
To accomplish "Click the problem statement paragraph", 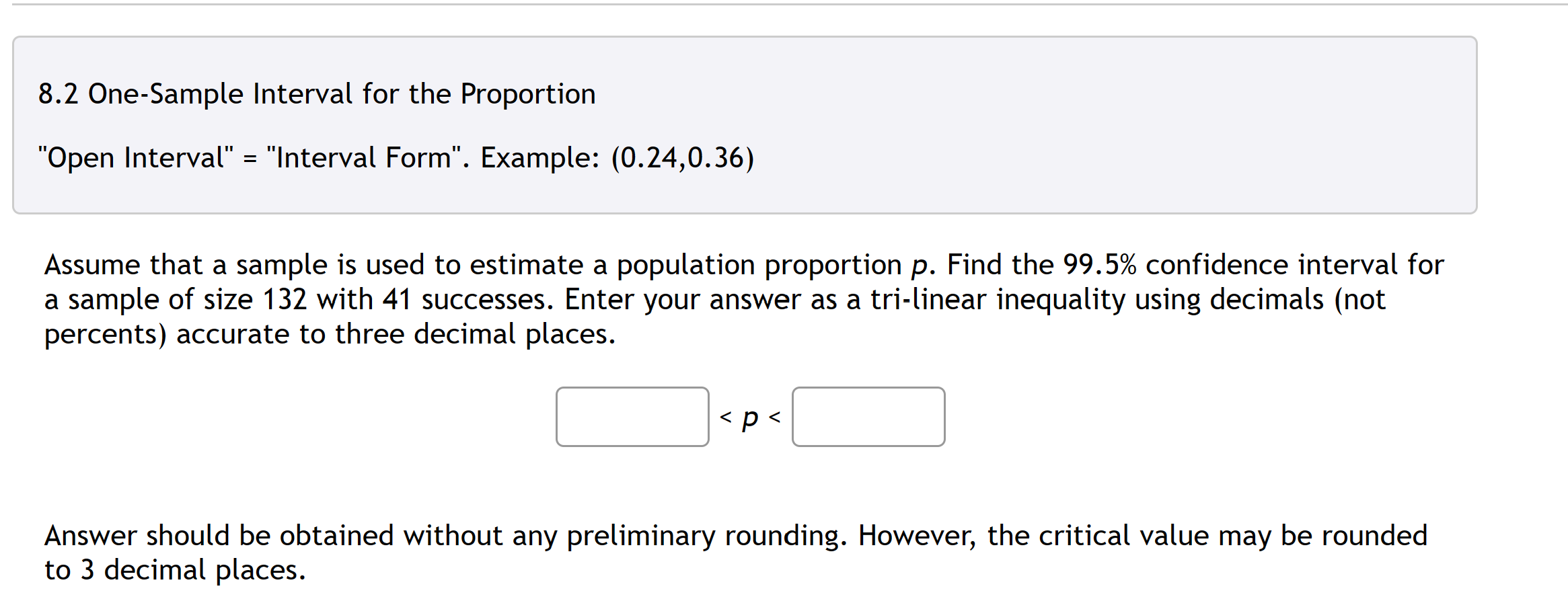I will pos(740,299).
